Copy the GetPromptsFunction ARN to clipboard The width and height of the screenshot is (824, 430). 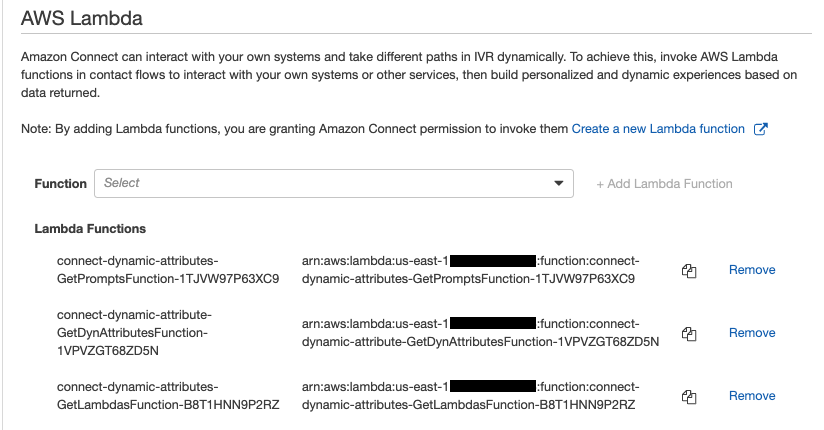click(x=689, y=271)
